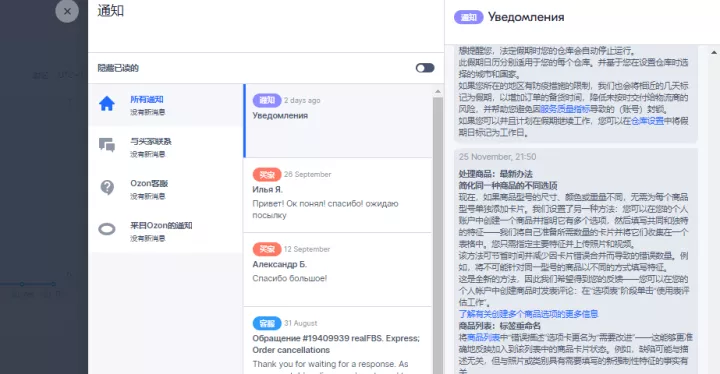This screenshot has height=374, width=720.
Task: Click the purple 通知 badge in header
Action: [468, 17]
